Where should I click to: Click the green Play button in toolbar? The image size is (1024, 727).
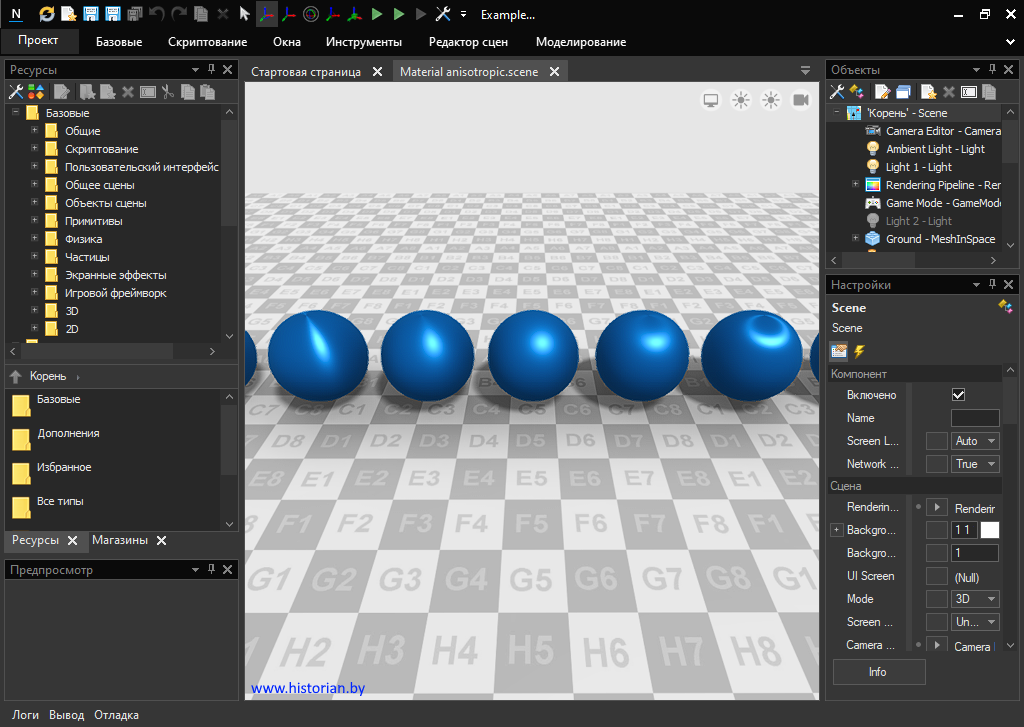click(377, 14)
